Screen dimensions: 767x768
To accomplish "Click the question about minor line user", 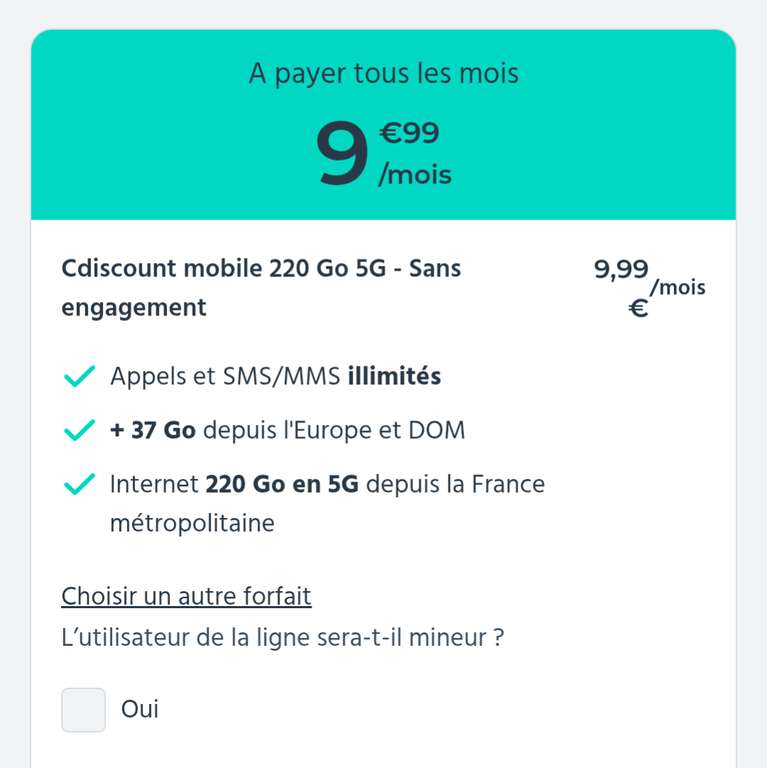I will point(282,637).
